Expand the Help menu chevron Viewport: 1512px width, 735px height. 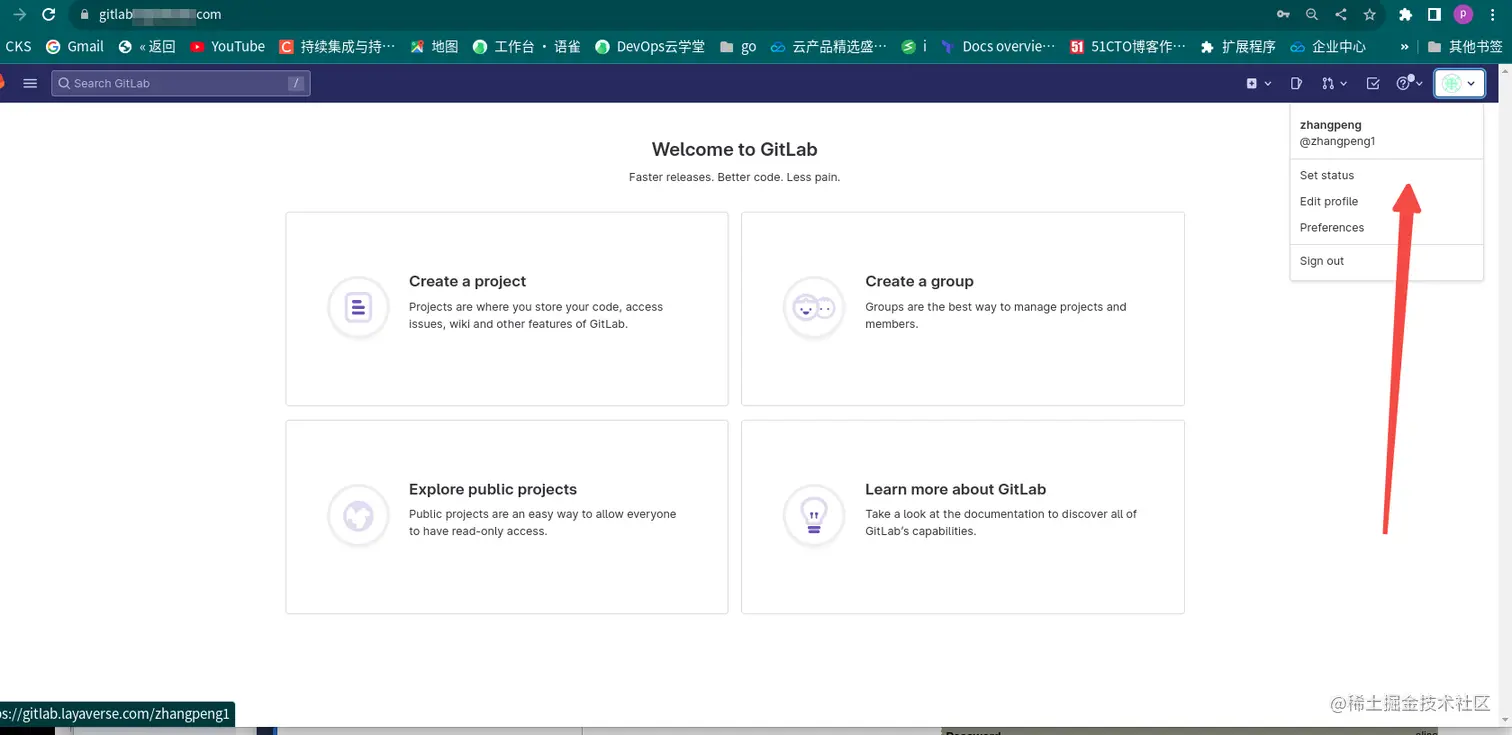coord(1419,84)
